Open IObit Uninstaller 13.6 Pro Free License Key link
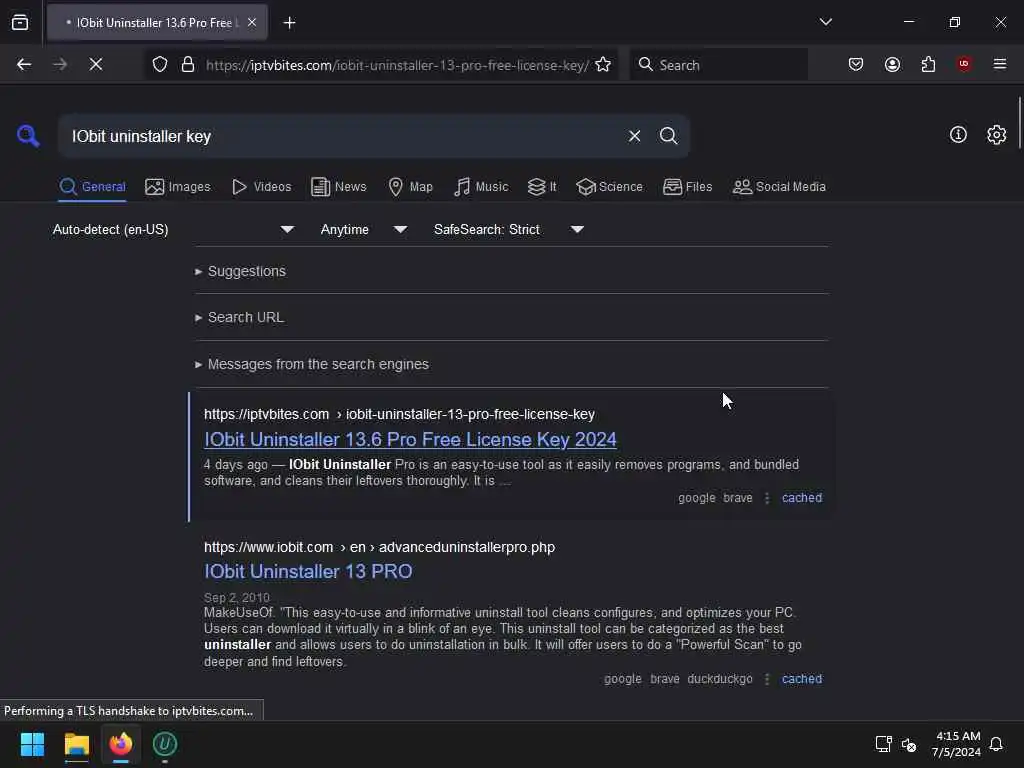The height and width of the screenshot is (768, 1024). 410,440
